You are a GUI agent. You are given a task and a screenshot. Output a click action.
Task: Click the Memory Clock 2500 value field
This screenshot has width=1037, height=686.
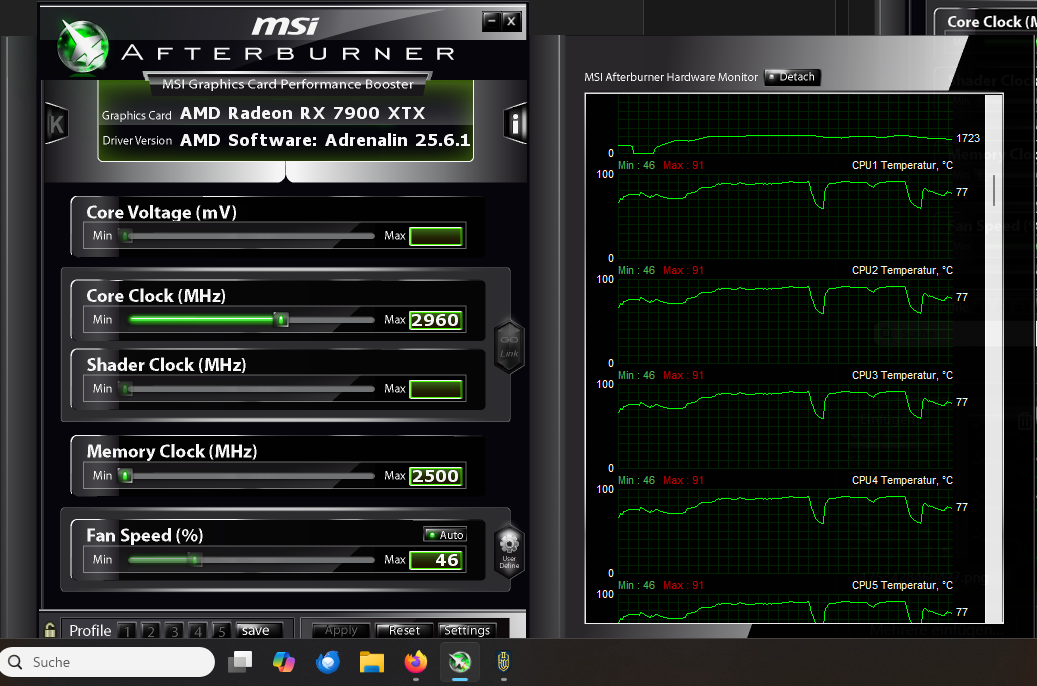pos(436,476)
